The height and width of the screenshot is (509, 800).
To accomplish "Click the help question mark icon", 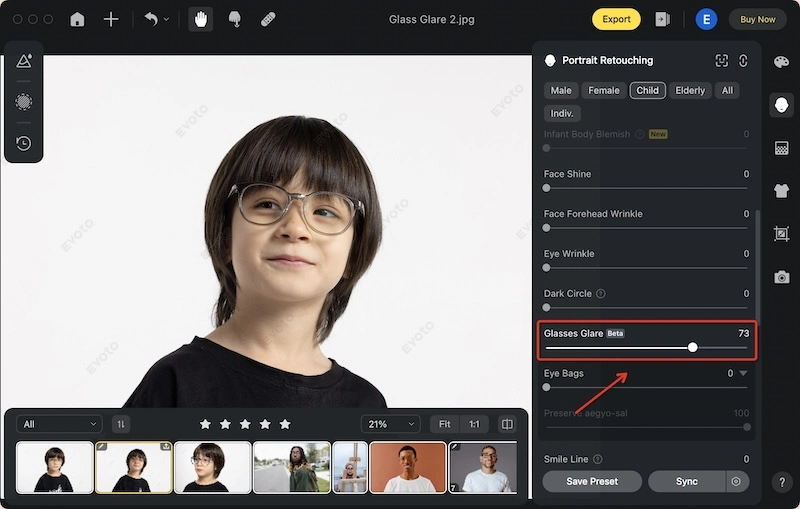I will pyautogui.click(x=782, y=482).
